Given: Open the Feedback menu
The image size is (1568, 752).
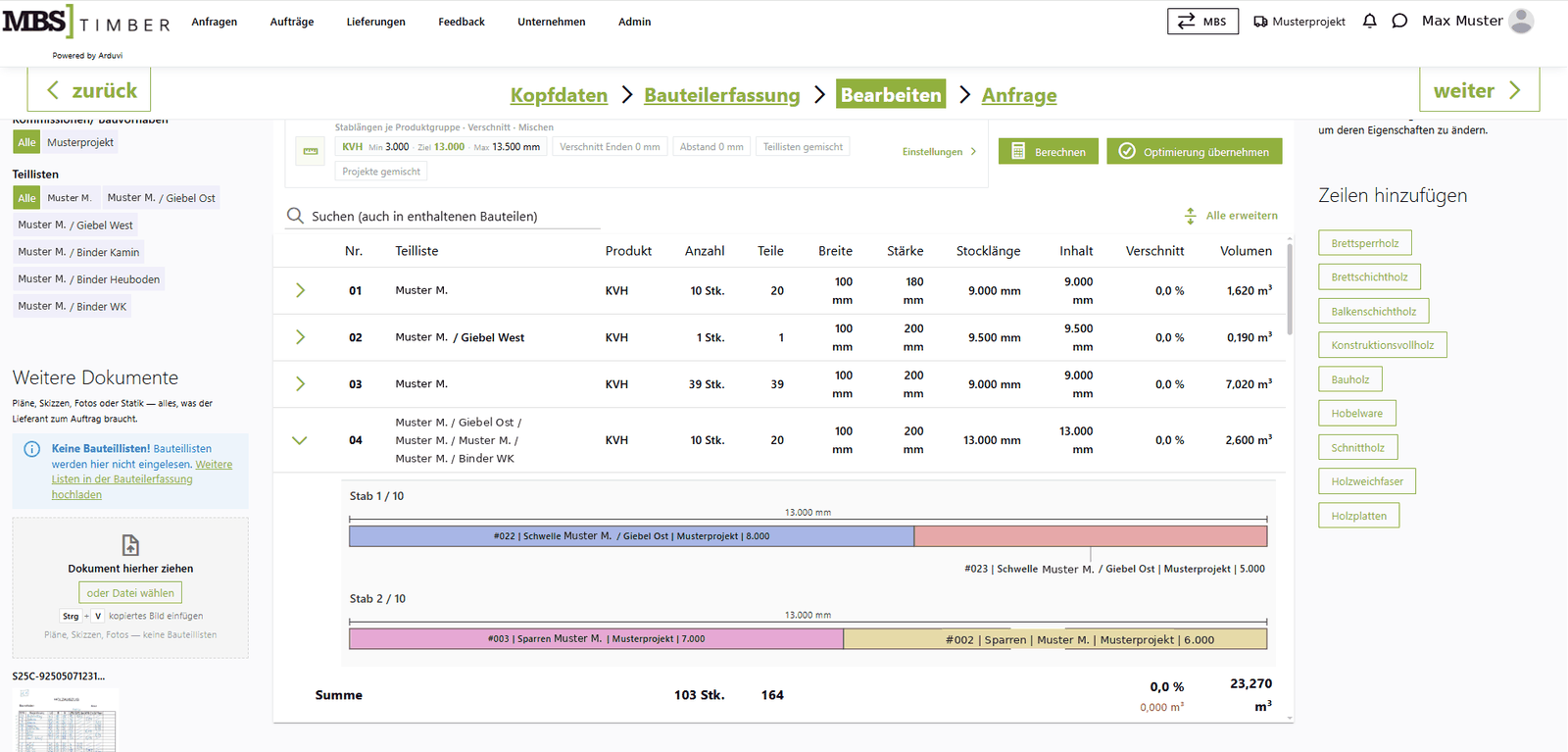Looking at the screenshot, I should click(462, 22).
